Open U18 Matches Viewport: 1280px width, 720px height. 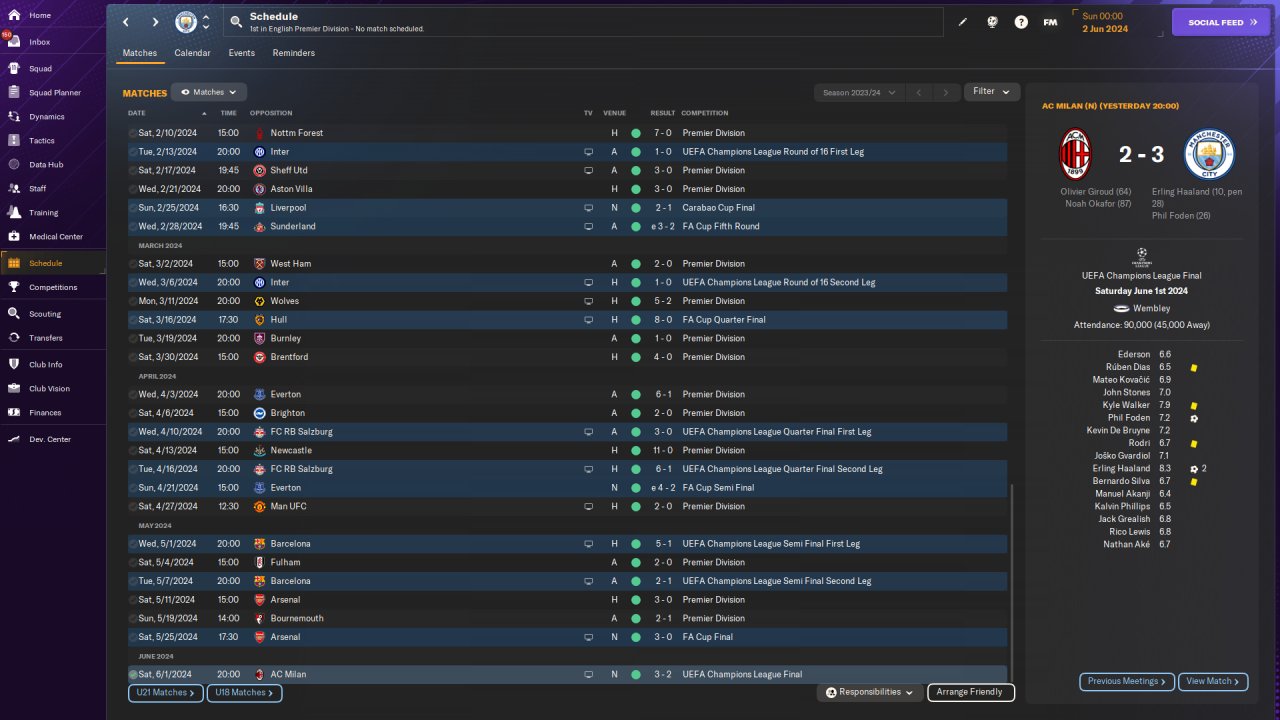(244, 693)
